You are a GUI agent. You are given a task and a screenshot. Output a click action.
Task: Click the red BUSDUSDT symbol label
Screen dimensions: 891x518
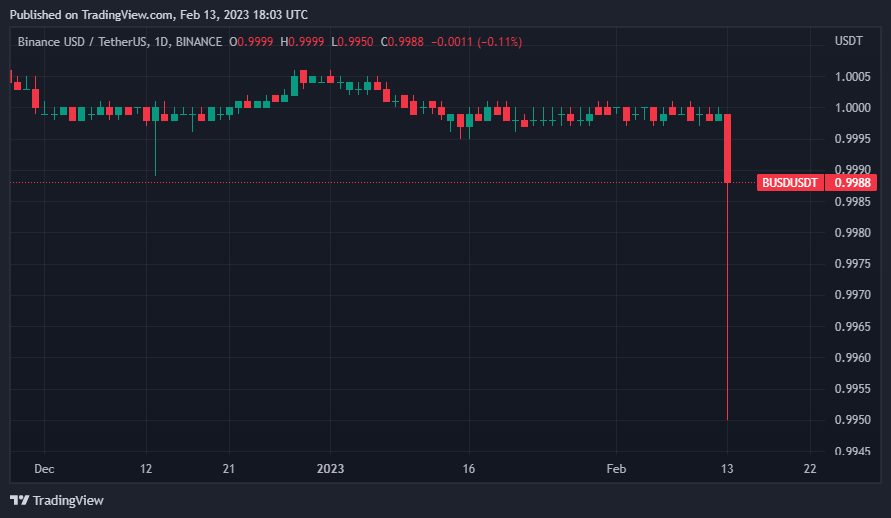791,183
